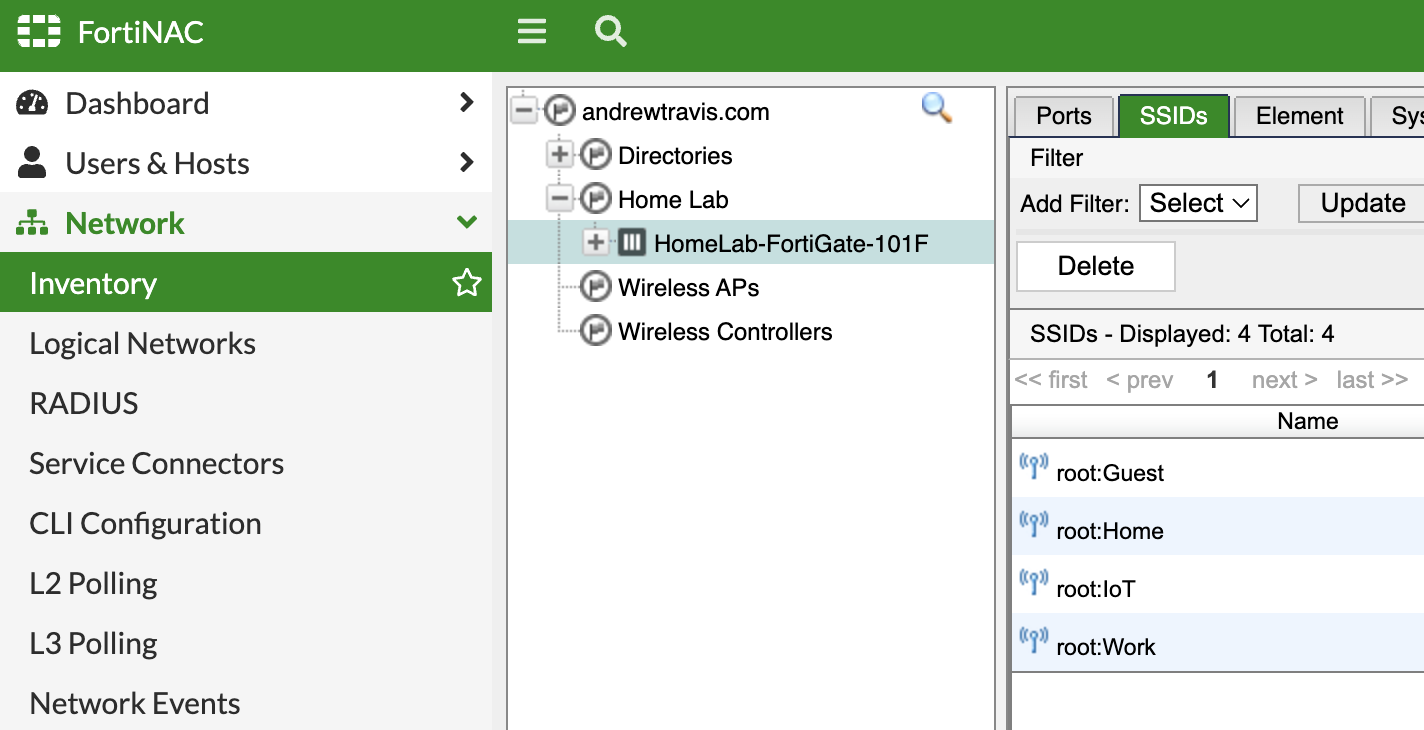Screen dimensions: 1424x730
Task: Click the Delete button
Action: (x=1096, y=266)
